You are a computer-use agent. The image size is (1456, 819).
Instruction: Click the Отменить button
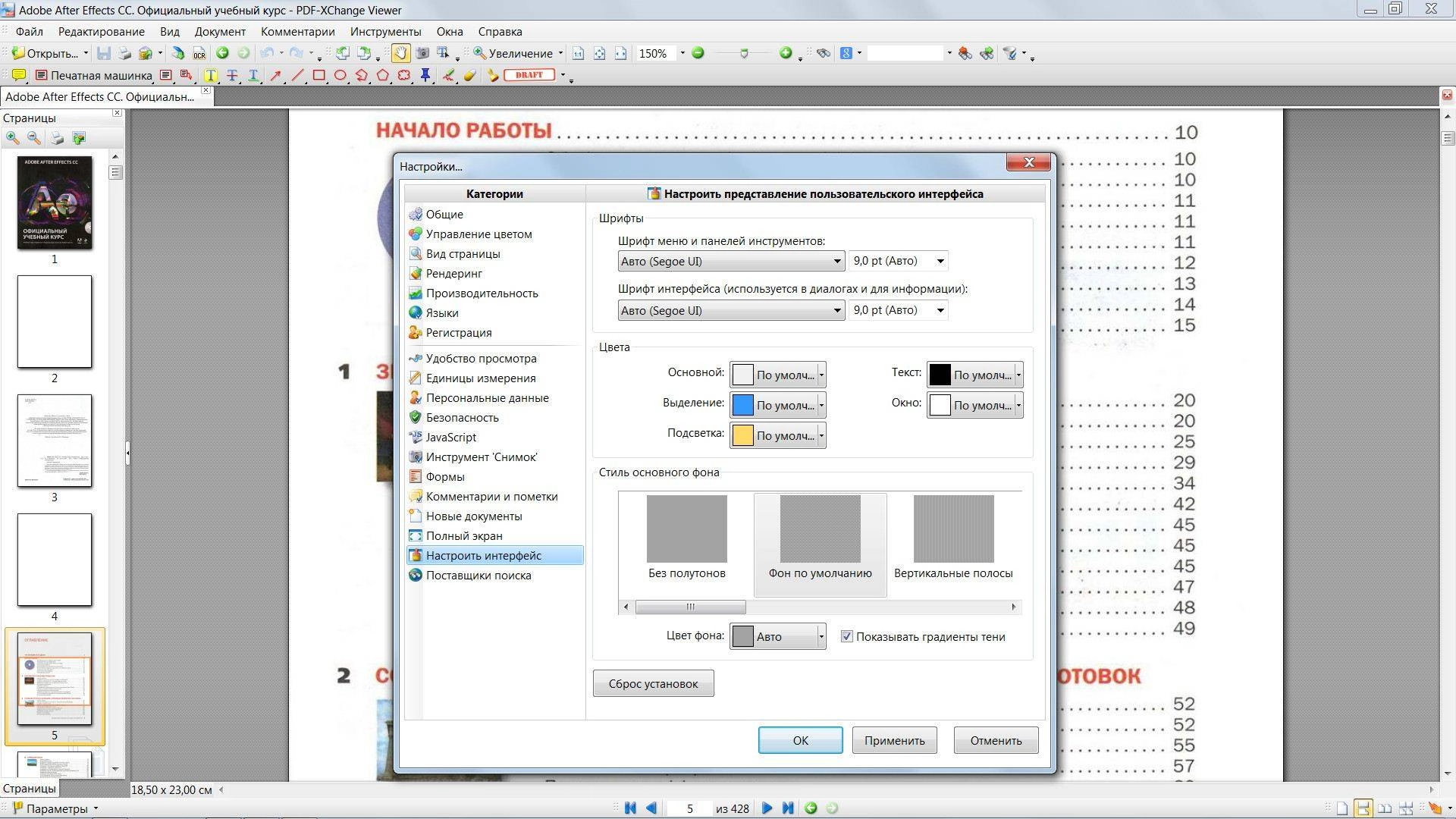click(x=996, y=741)
